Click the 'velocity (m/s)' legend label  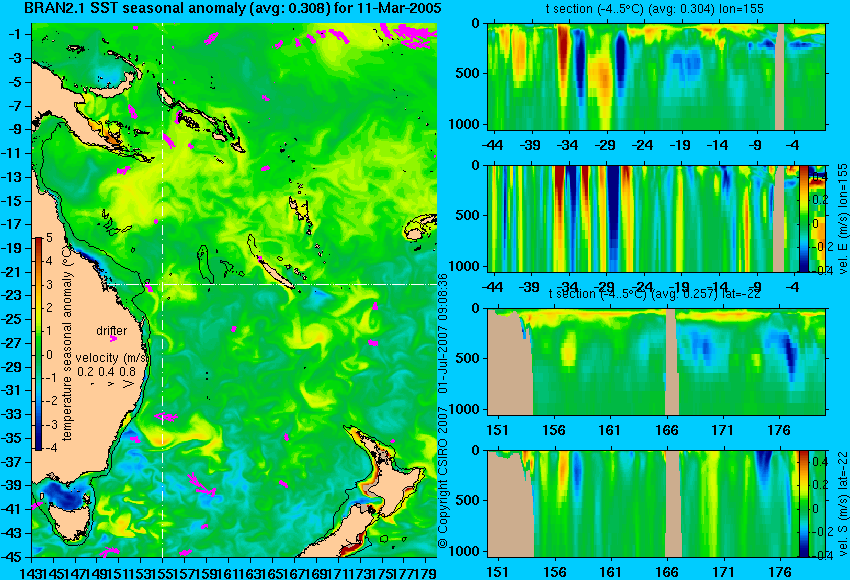click(x=112, y=358)
